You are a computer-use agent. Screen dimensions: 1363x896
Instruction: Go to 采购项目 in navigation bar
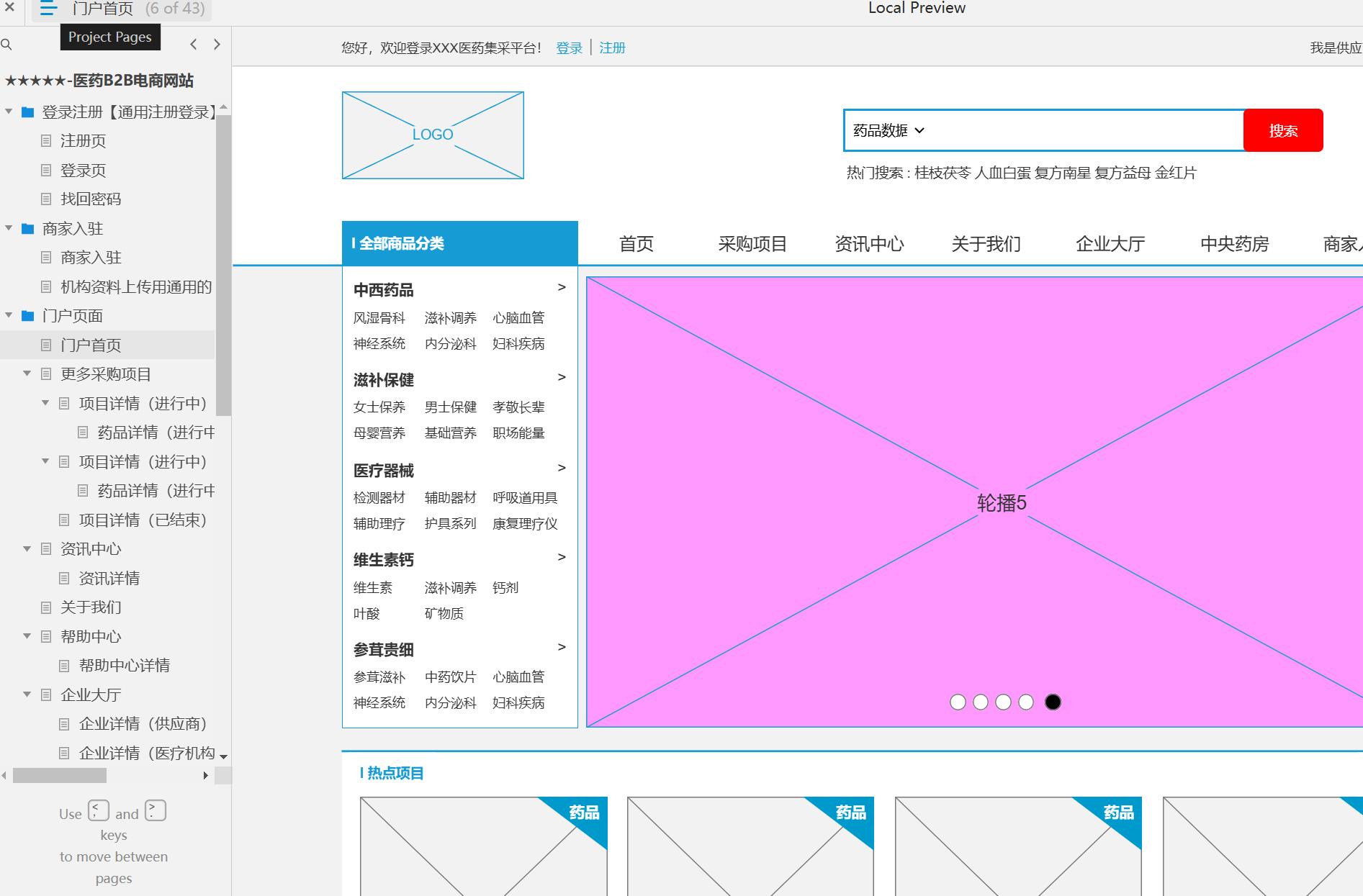click(x=752, y=244)
